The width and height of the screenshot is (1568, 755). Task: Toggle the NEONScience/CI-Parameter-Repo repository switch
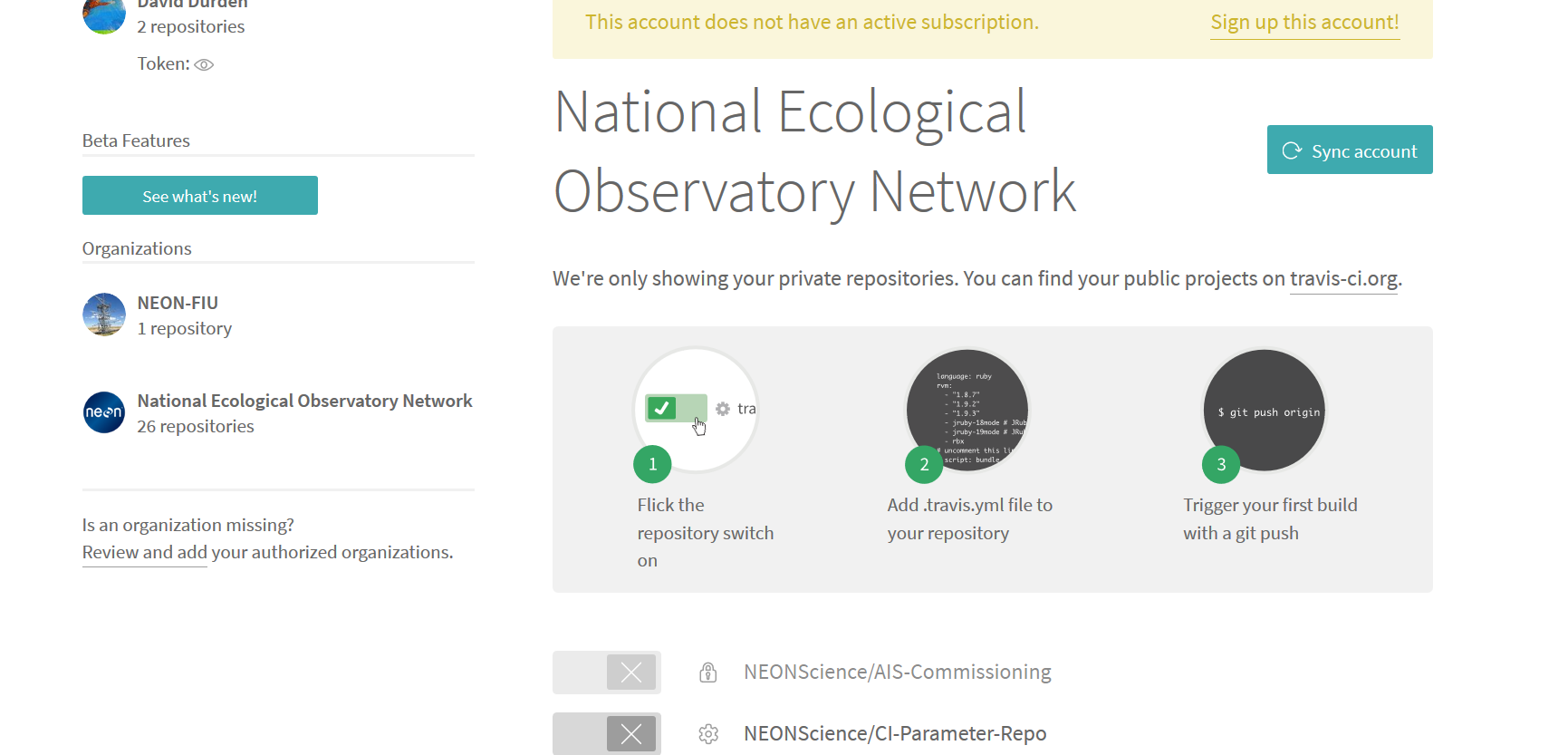click(x=607, y=733)
